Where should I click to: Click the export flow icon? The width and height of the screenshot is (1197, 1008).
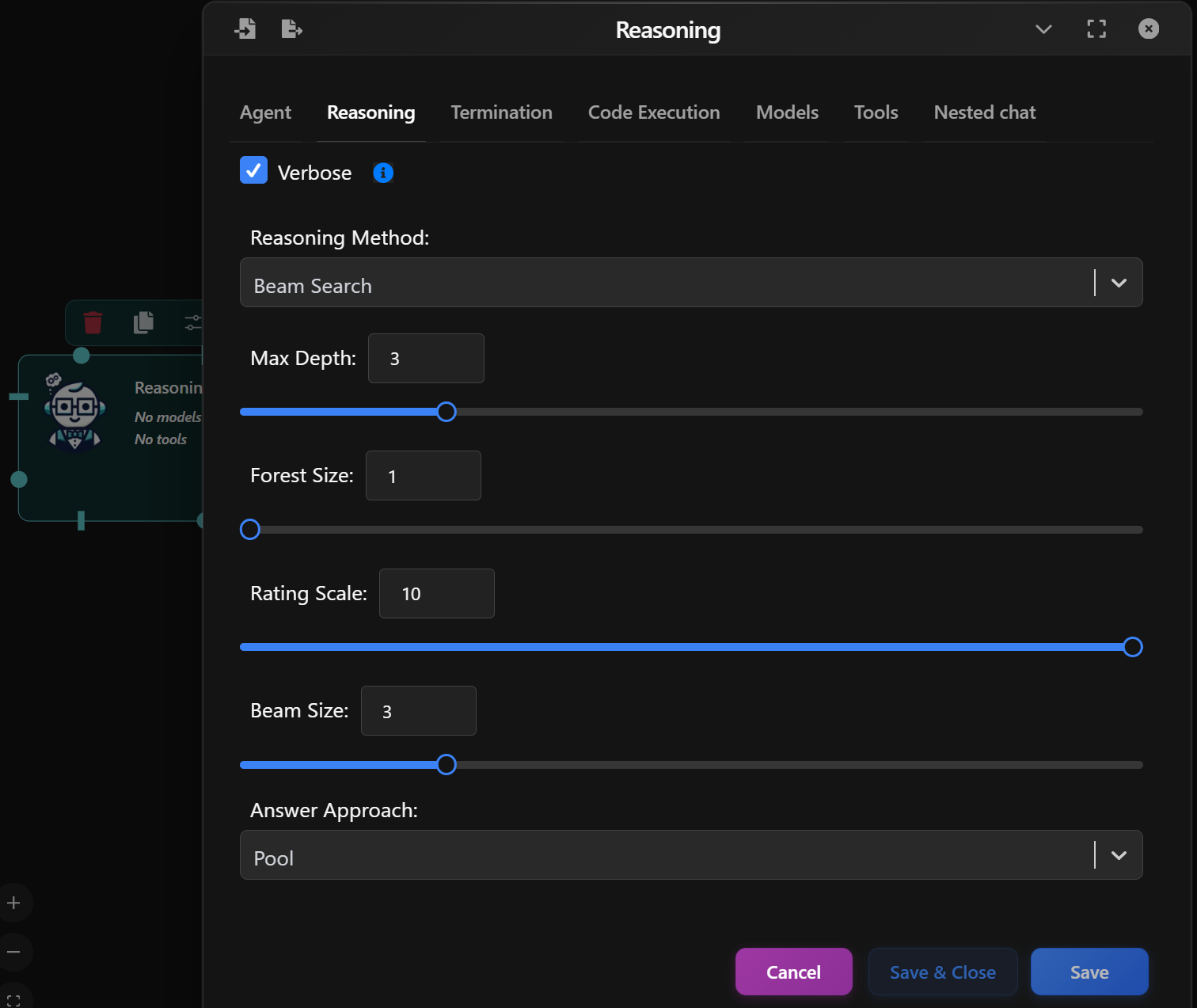click(291, 29)
